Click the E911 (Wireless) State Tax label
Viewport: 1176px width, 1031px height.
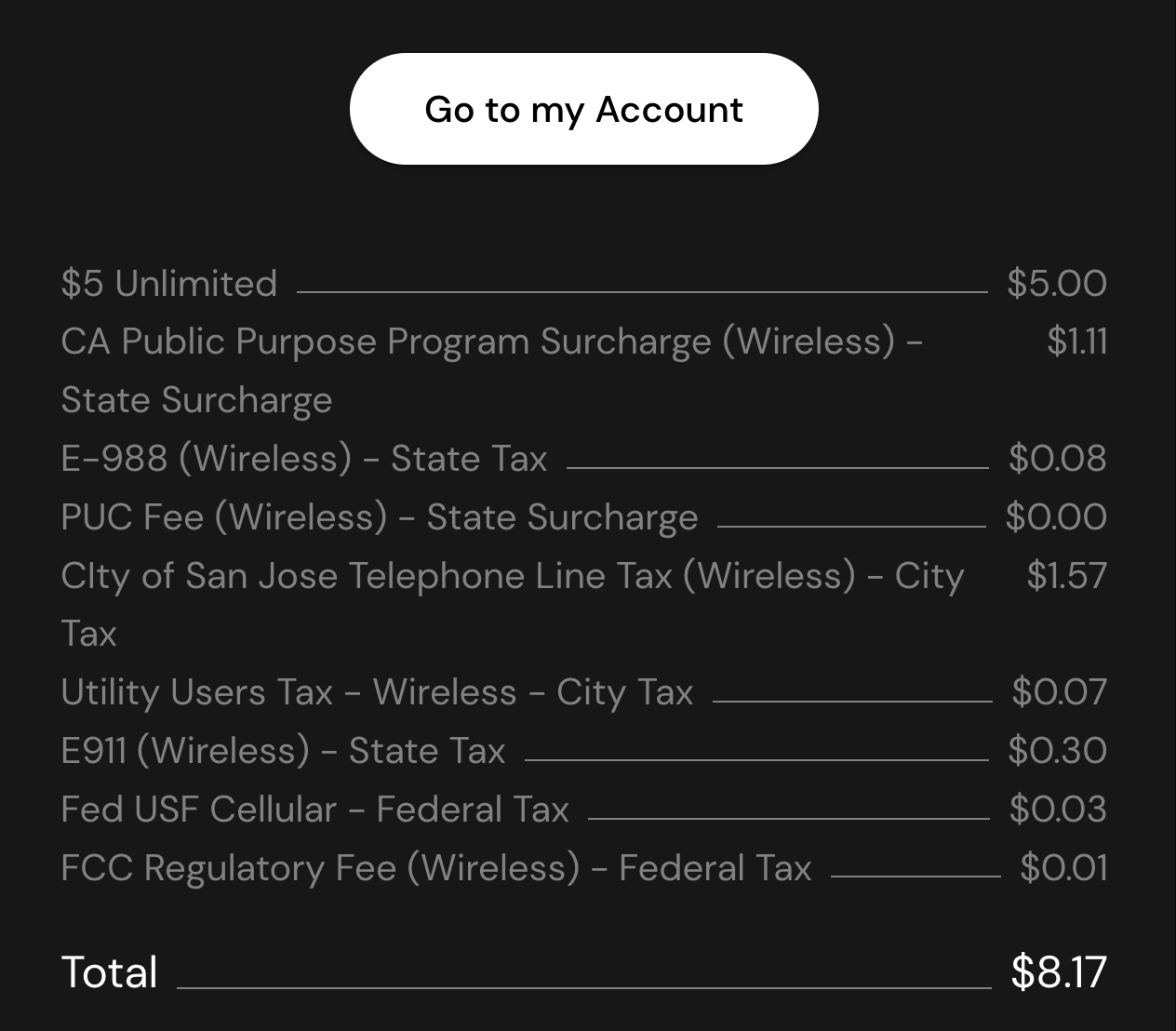pos(283,751)
